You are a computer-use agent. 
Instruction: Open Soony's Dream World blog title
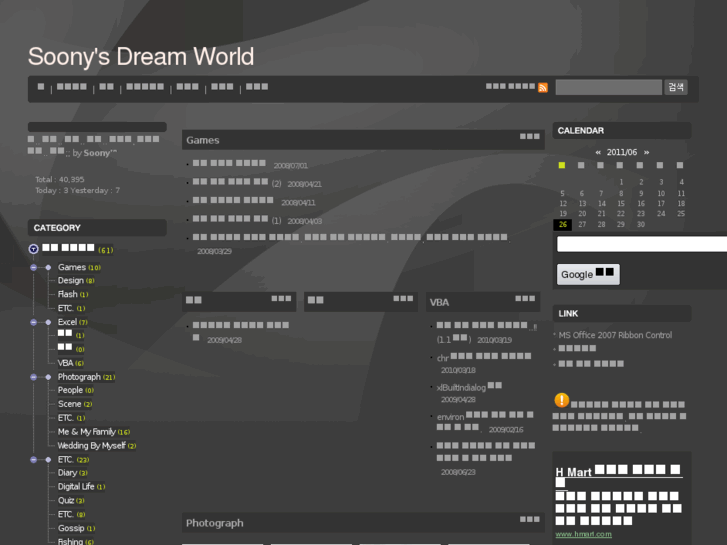point(141,57)
